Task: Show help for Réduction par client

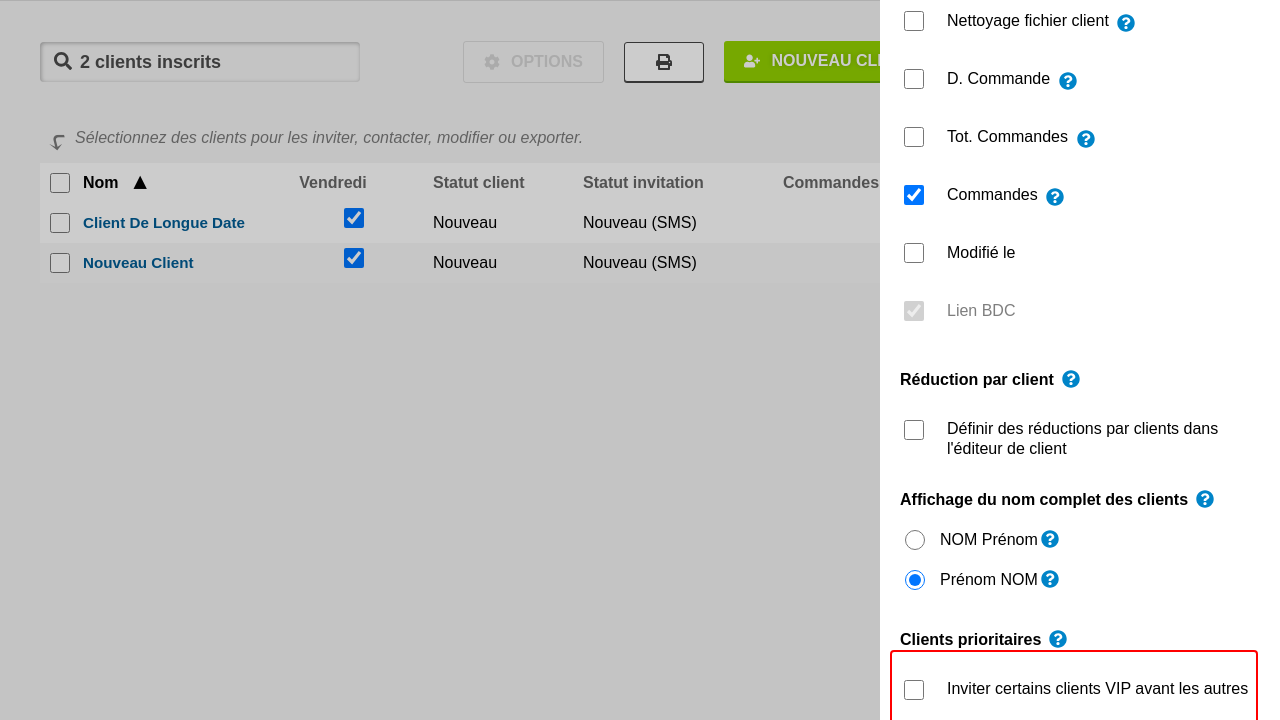Action: click(1071, 379)
